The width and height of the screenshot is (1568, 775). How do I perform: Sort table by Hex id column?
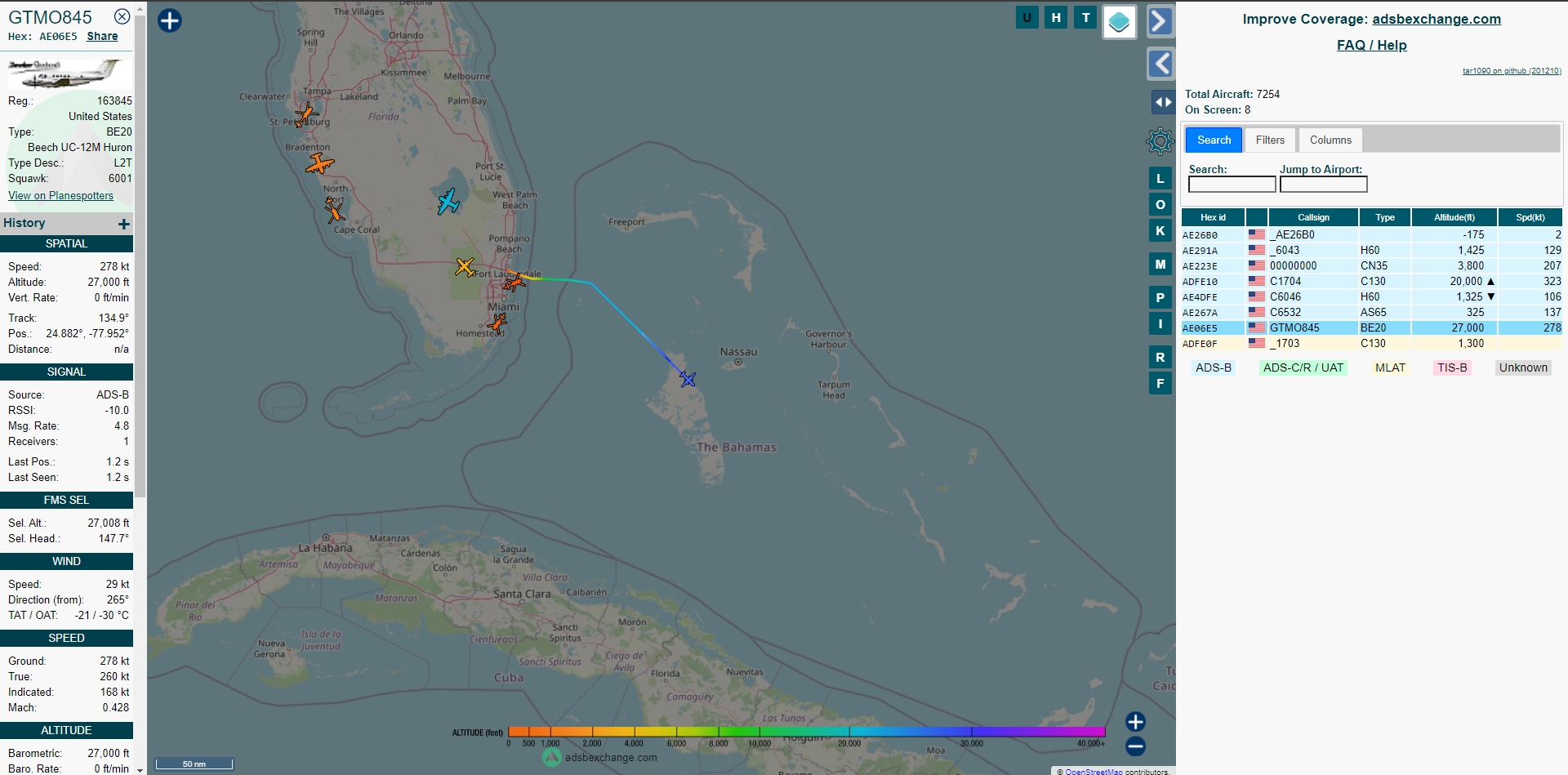coord(1213,217)
